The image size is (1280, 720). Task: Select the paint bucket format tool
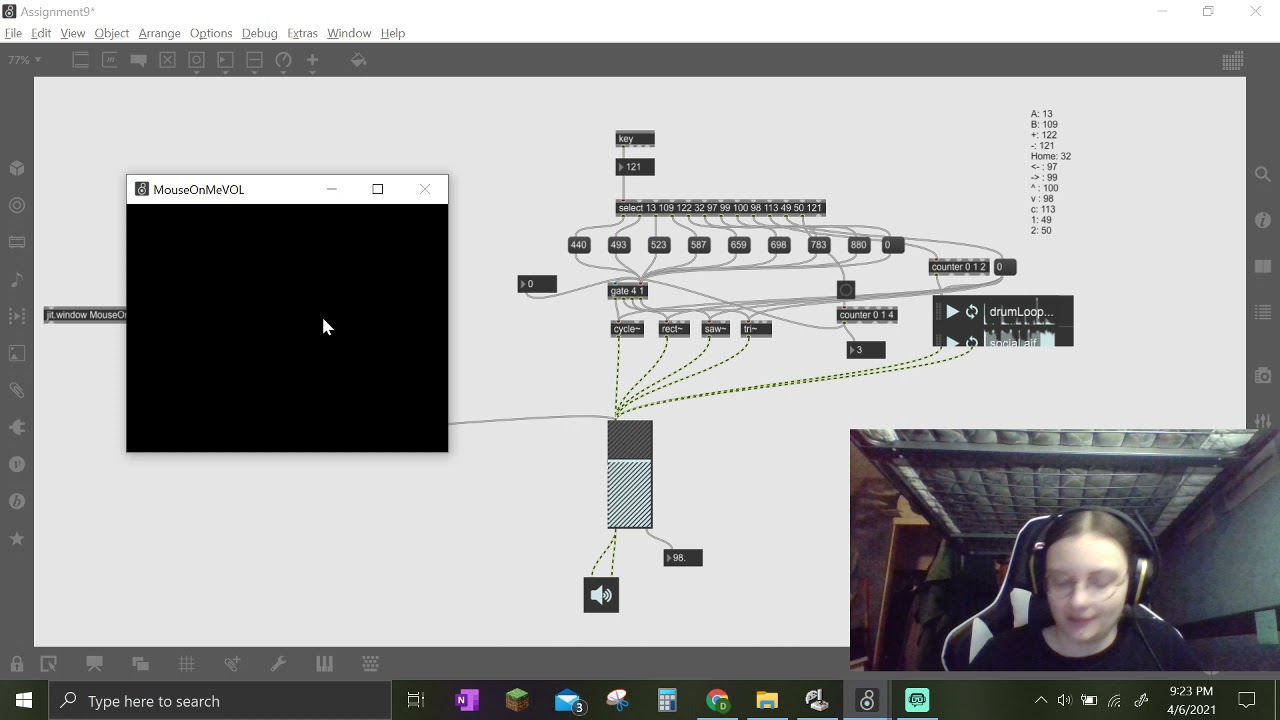[x=358, y=60]
